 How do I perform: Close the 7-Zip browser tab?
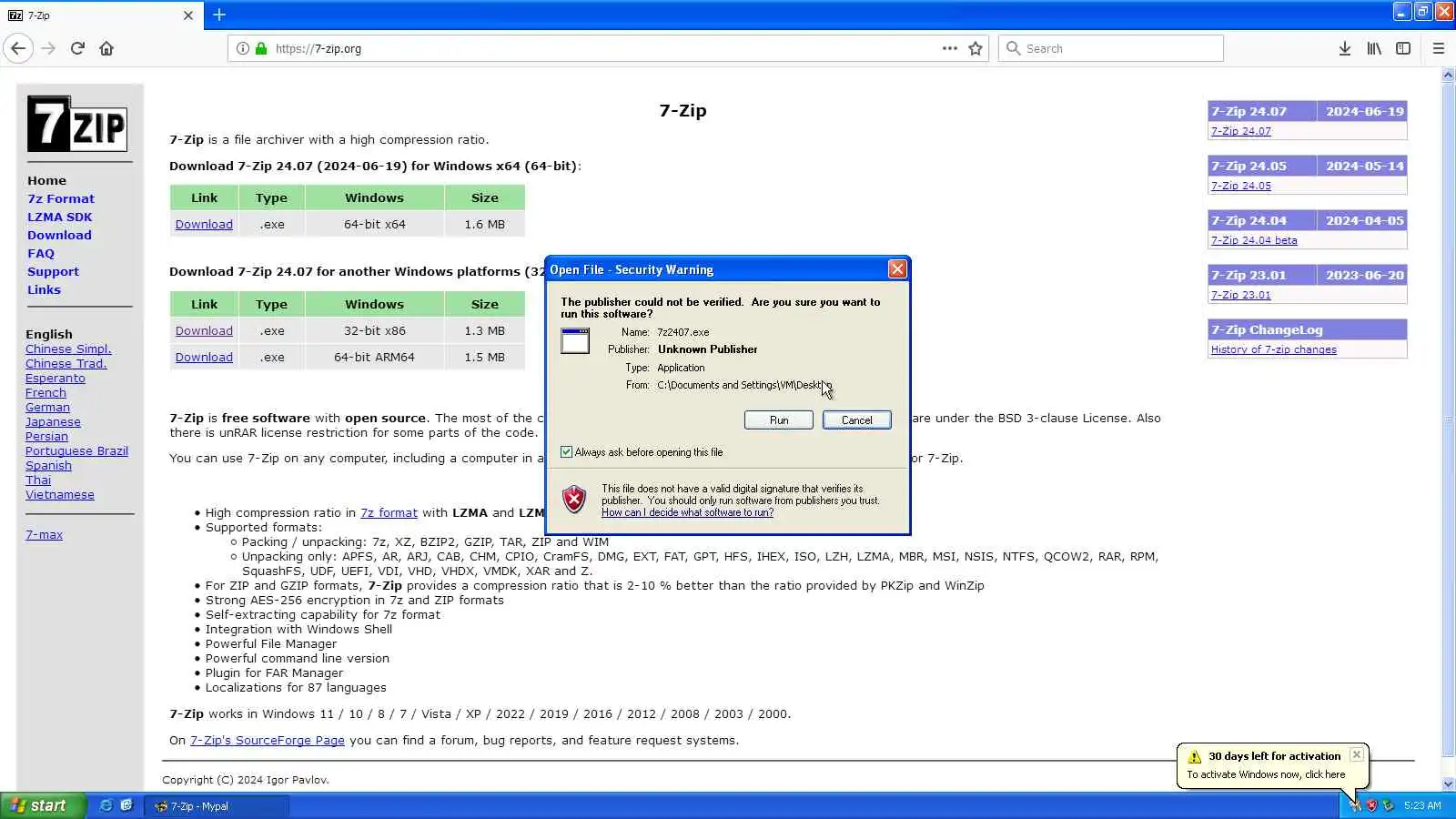[188, 15]
